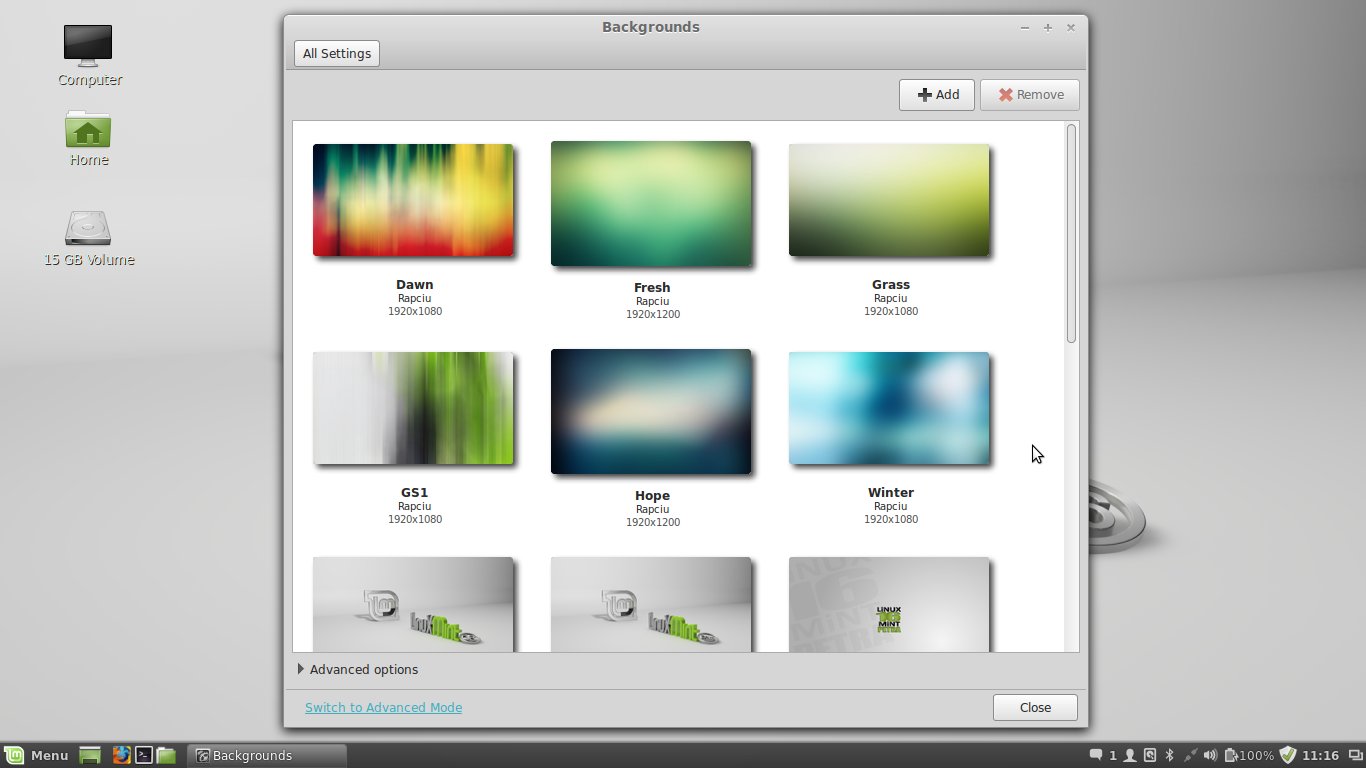The height and width of the screenshot is (768, 1366).
Task: Go back to All Settings
Action: [337, 53]
